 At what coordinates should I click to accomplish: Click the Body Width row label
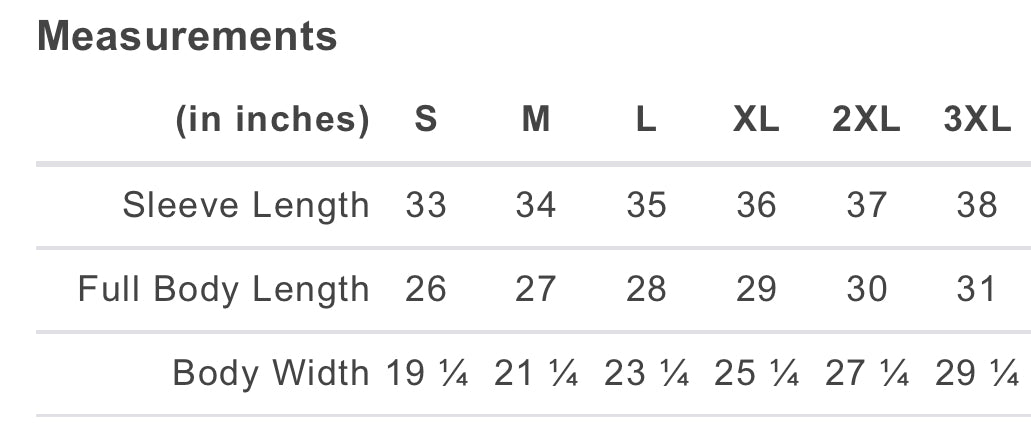[x=271, y=373]
